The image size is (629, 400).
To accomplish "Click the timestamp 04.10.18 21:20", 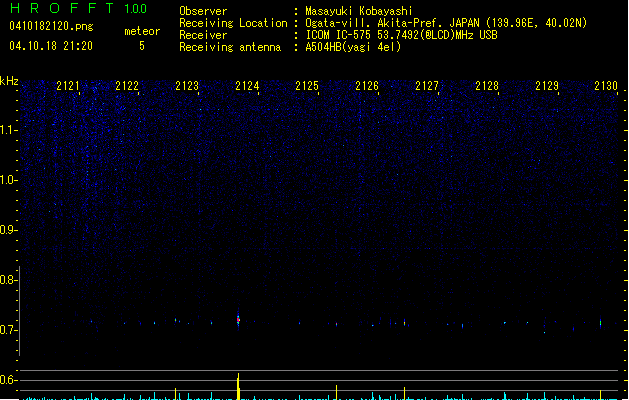I will (51, 46).
